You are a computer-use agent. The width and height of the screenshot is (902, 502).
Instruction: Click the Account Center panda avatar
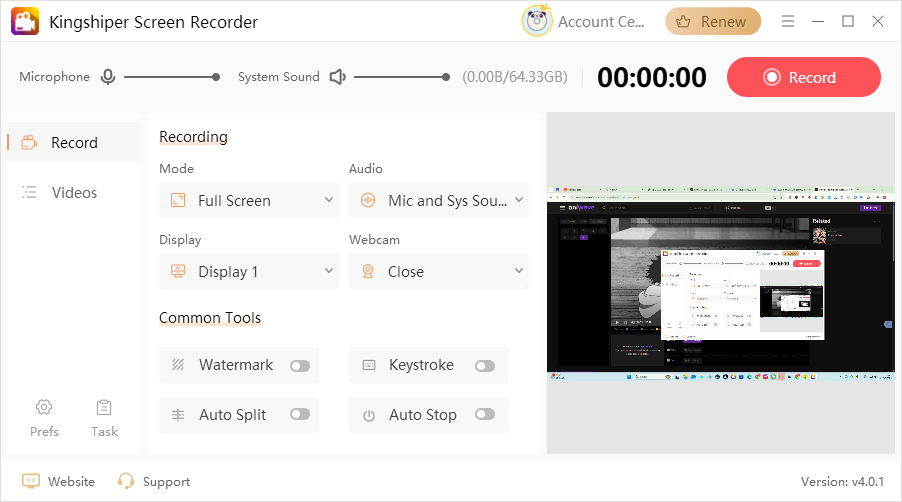(x=537, y=21)
